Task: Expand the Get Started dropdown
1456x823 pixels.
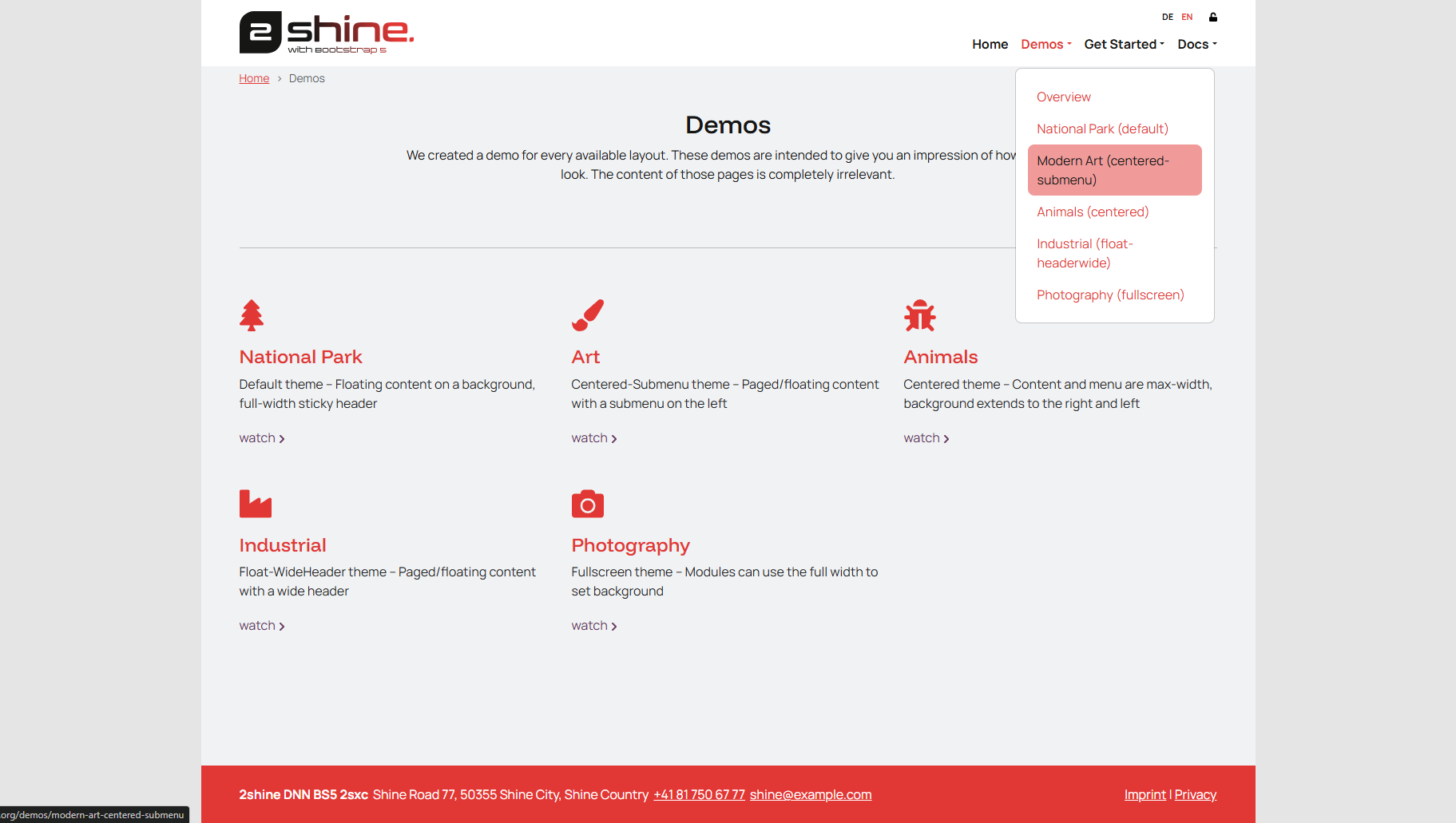Action: pos(1124,45)
